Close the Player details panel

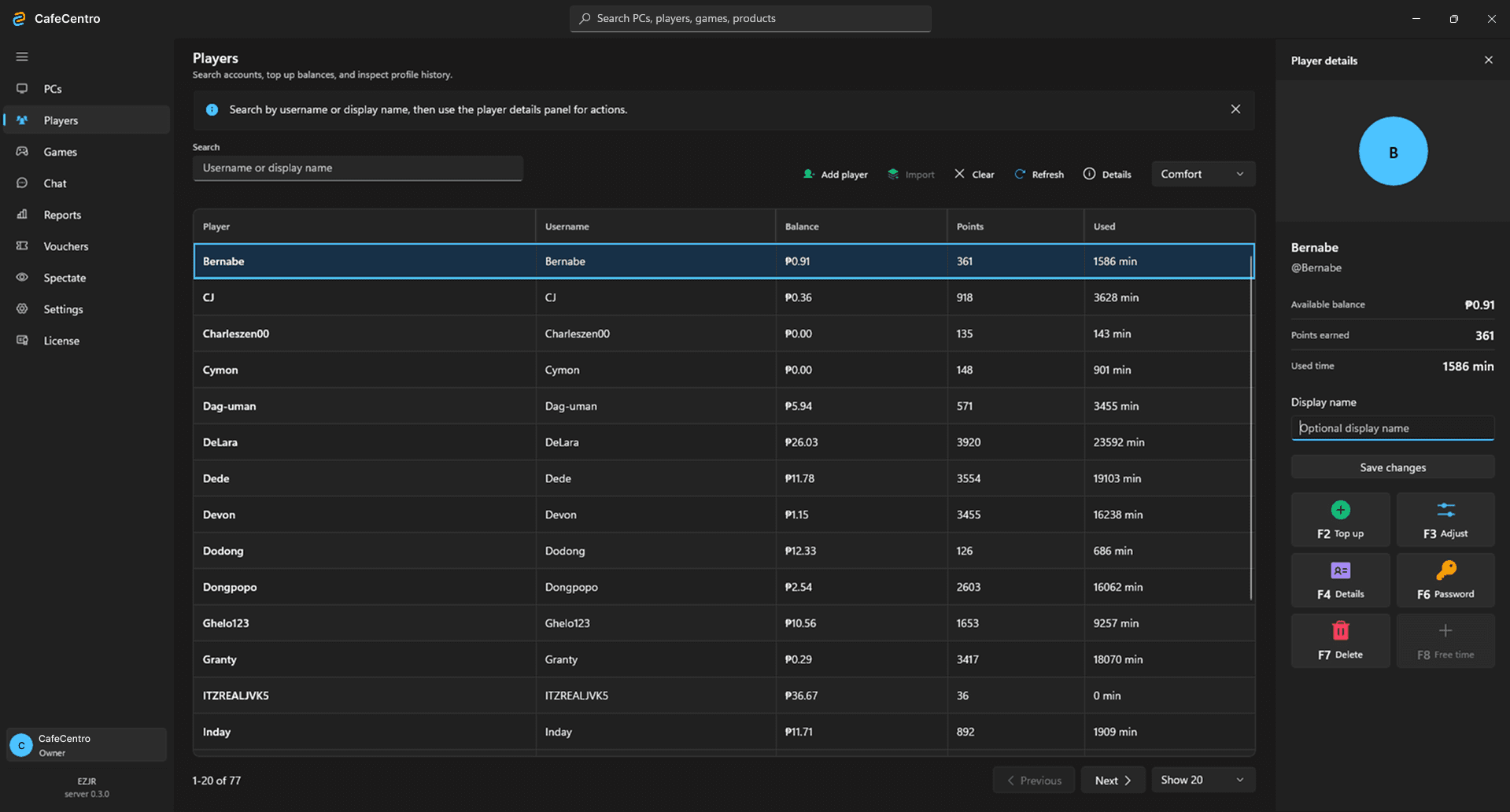tap(1488, 60)
